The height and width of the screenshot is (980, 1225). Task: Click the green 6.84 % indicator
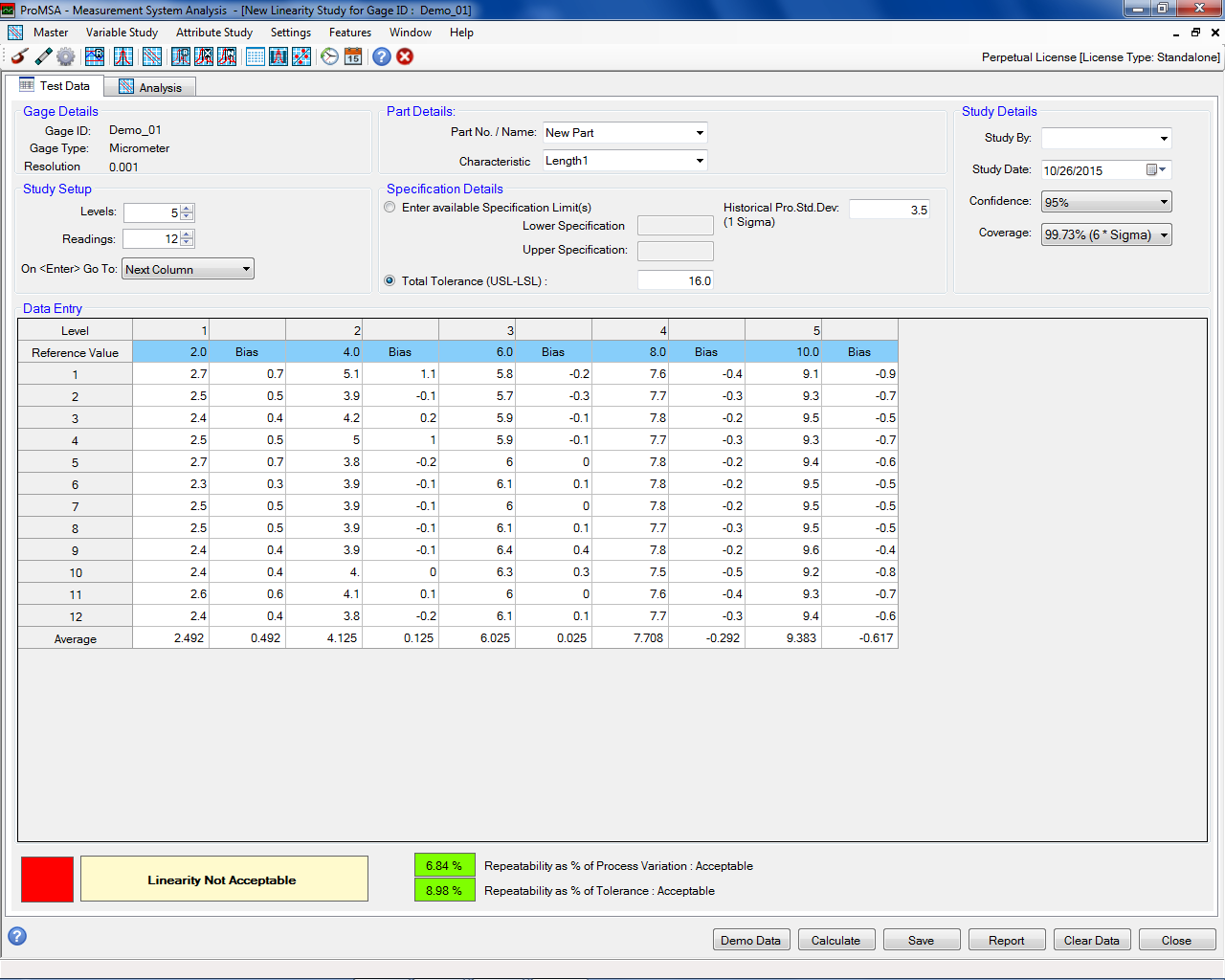[444, 865]
